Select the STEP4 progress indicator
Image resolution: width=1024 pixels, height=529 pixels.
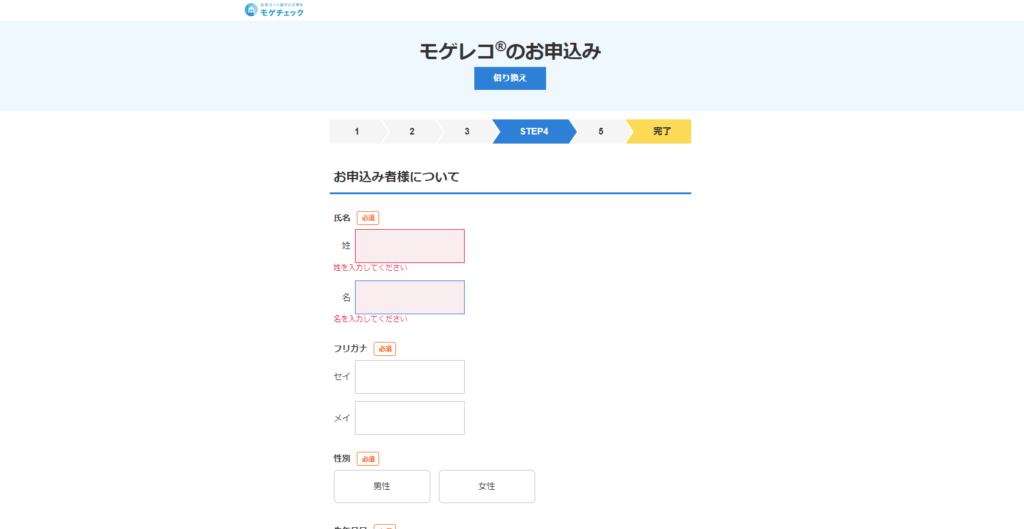(x=534, y=131)
